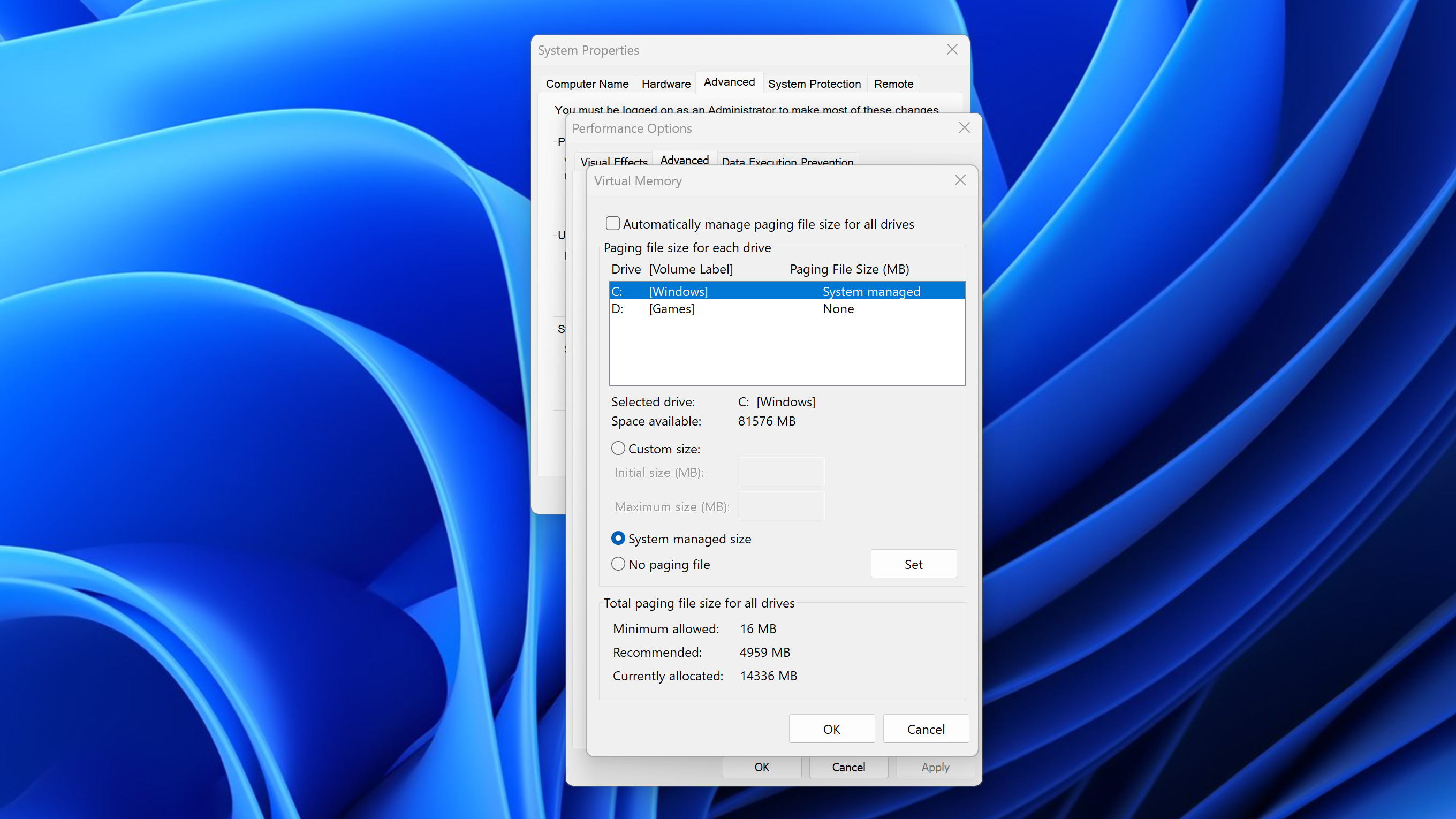Switch to the Computer Name tab
Image resolution: width=1456 pixels, height=819 pixels.
click(587, 84)
